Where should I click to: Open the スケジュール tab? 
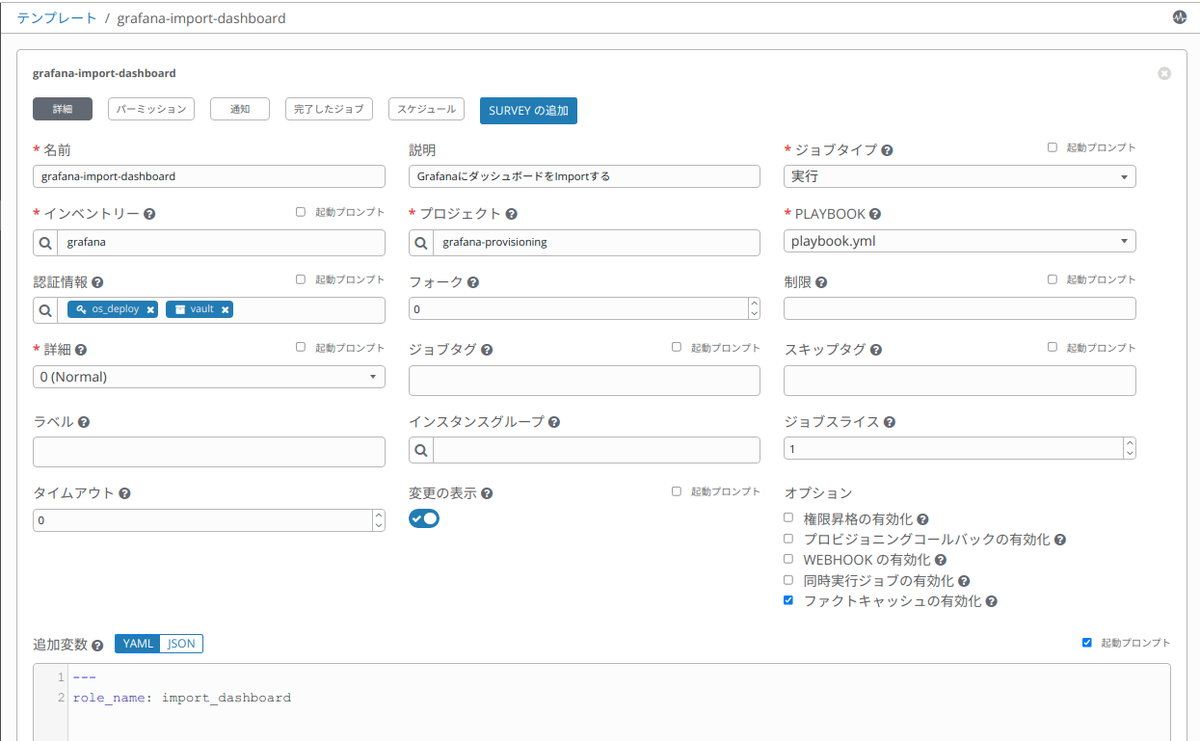click(x=426, y=109)
